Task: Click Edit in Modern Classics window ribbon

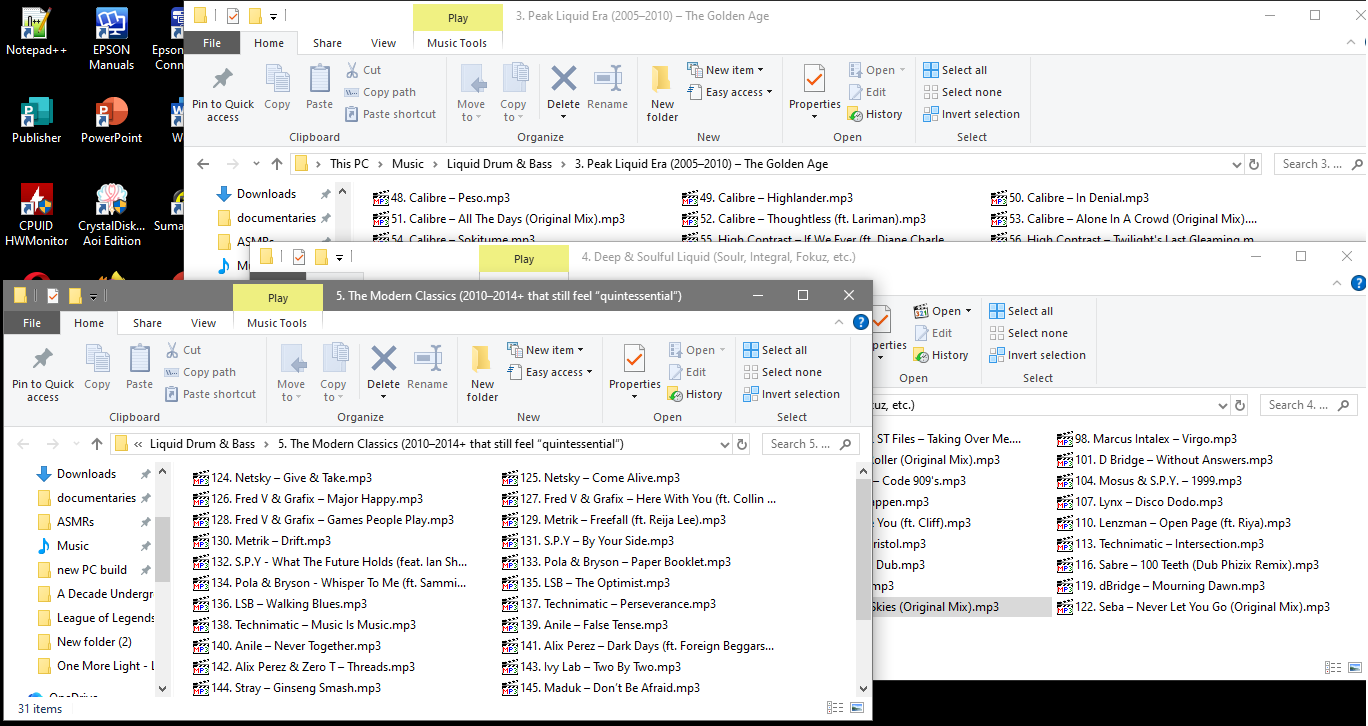Action: [x=688, y=372]
